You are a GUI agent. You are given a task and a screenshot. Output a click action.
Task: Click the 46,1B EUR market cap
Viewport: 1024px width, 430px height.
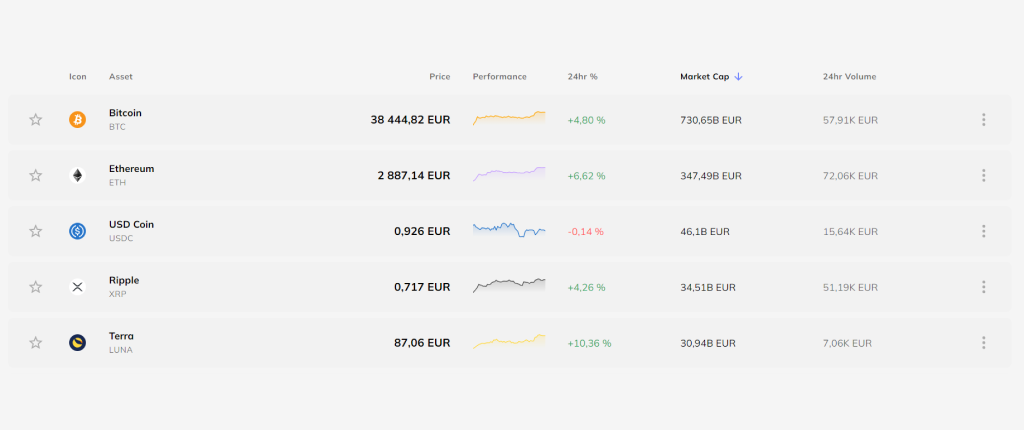[x=705, y=231]
